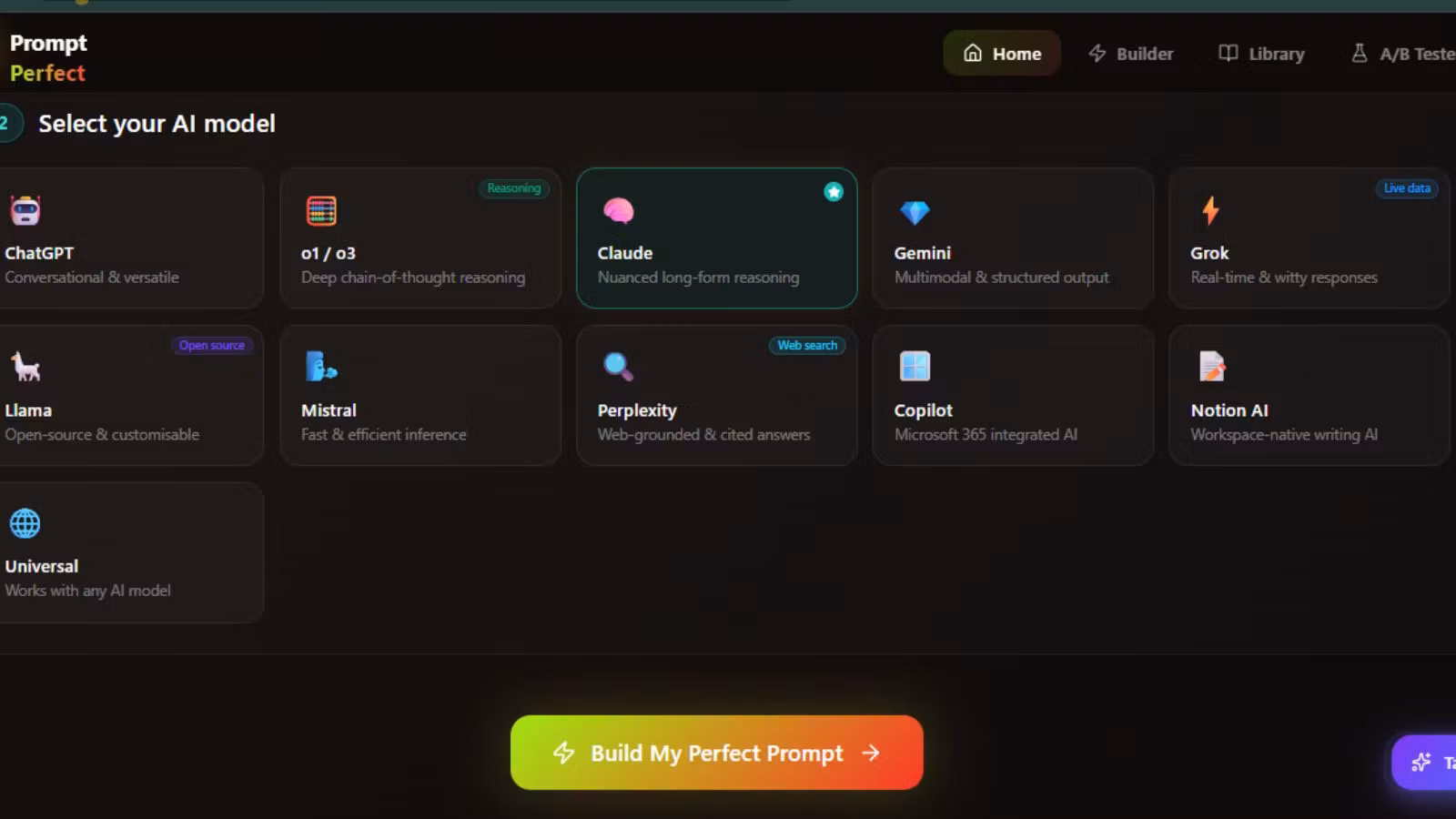Click Build My Perfect Prompt button
This screenshot has width=1456, height=819.
click(717, 753)
